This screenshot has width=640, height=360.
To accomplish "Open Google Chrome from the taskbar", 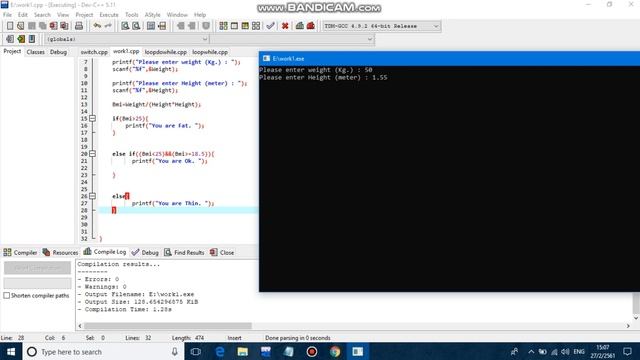I will 335,351.
